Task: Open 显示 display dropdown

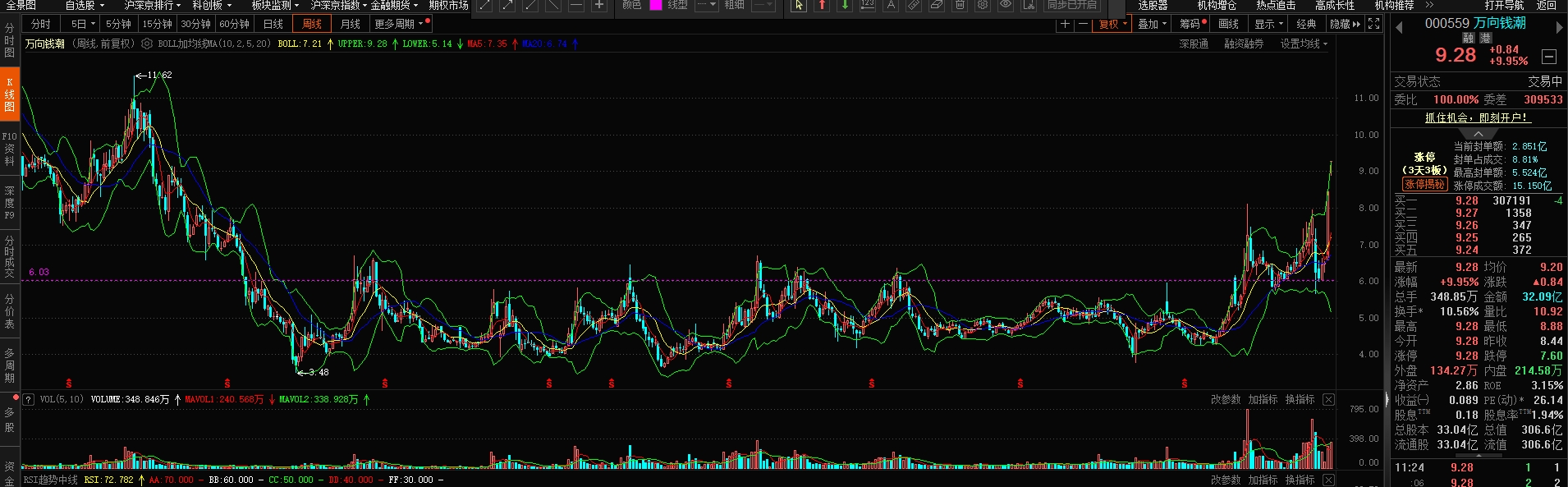Action: point(1269,24)
